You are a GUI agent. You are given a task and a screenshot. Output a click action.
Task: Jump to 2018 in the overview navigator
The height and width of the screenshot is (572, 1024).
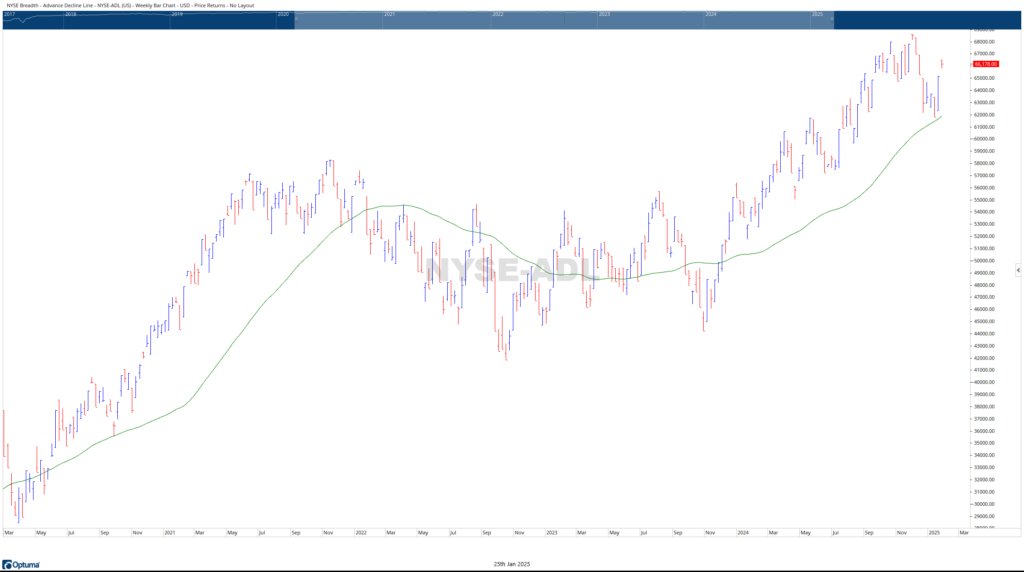click(71, 15)
